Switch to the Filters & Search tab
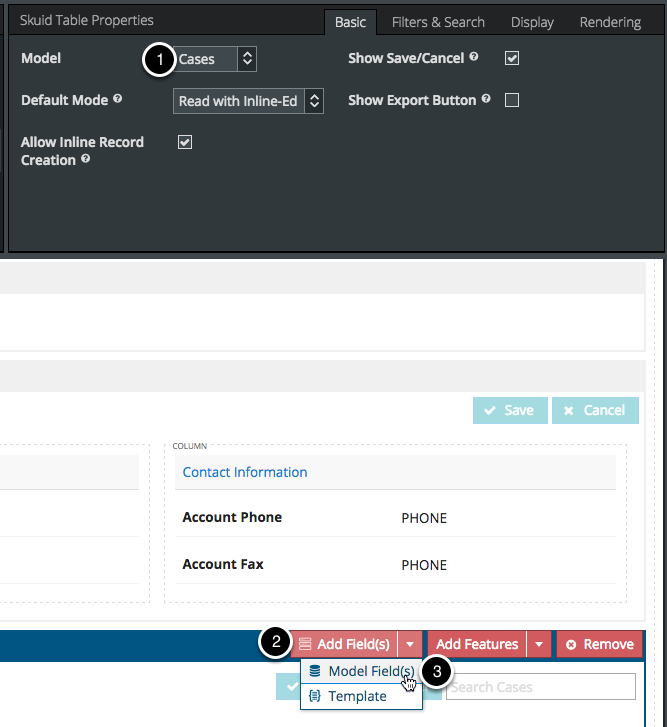The width and height of the screenshot is (667, 727). pos(438,22)
